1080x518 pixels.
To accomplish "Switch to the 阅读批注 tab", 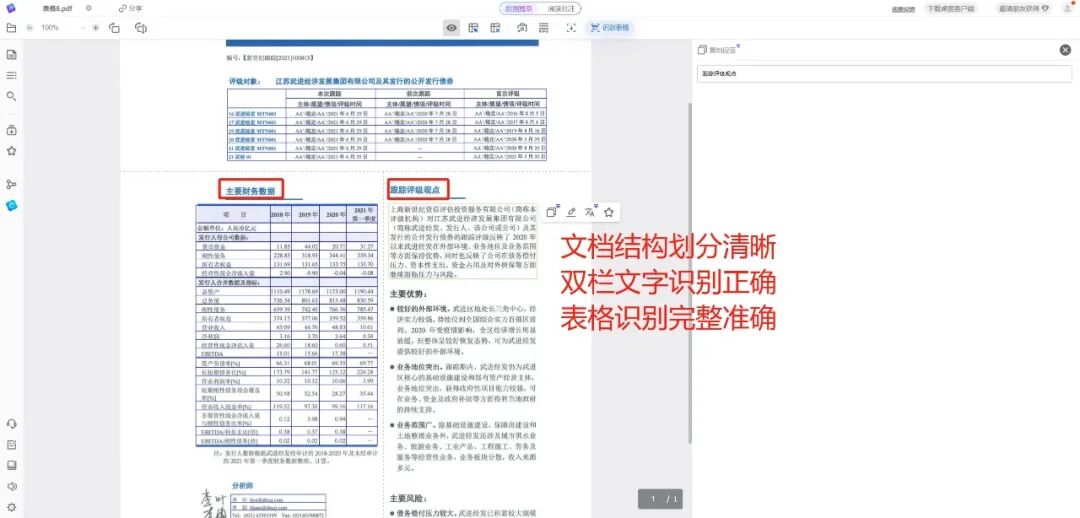I will click(560, 8).
